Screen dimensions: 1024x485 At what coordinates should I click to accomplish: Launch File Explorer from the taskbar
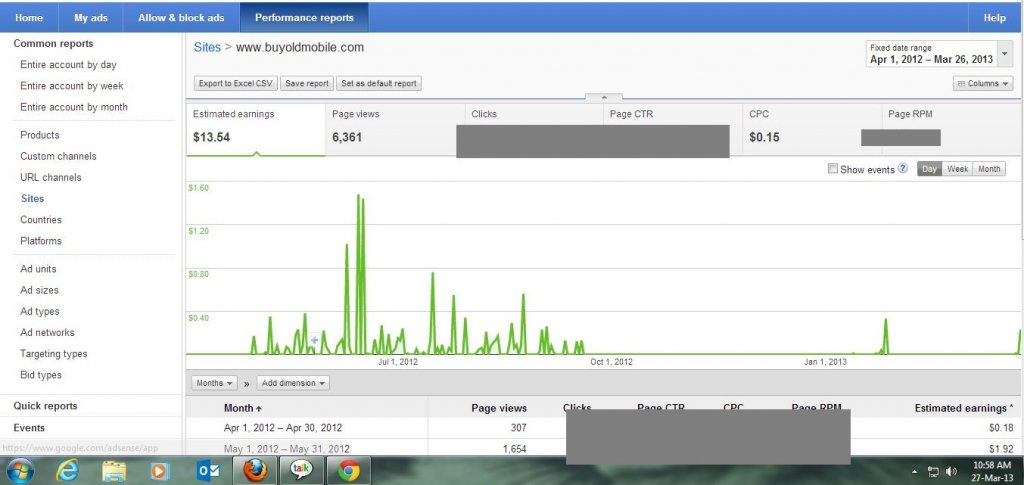click(114, 471)
